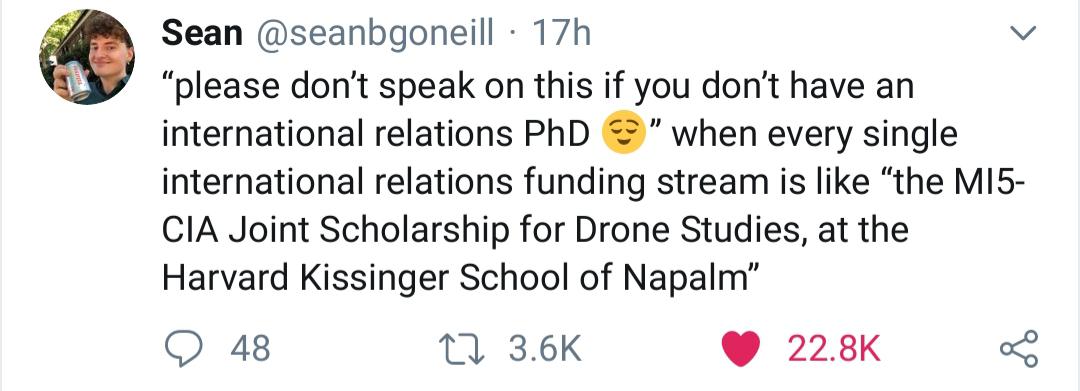Click the text 'Harvard Kissinger School of Napalm'

[x=453, y=277]
